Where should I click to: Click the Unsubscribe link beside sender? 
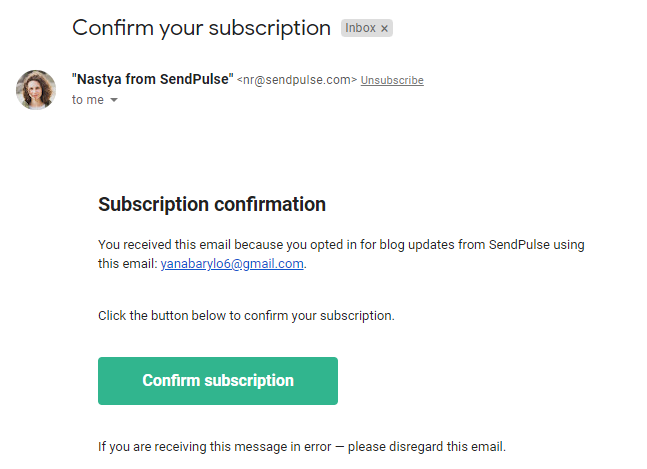pyautogui.click(x=392, y=80)
